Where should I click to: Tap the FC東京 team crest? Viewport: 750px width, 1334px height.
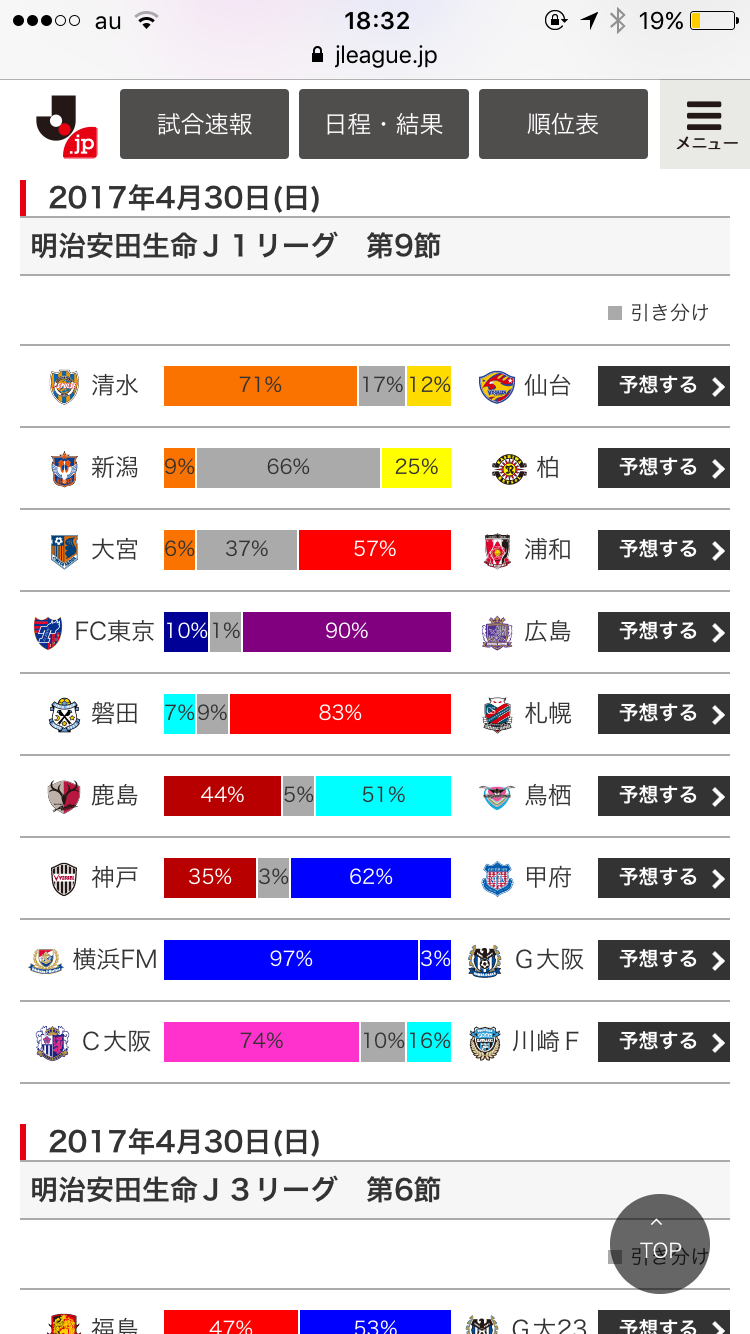48,632
